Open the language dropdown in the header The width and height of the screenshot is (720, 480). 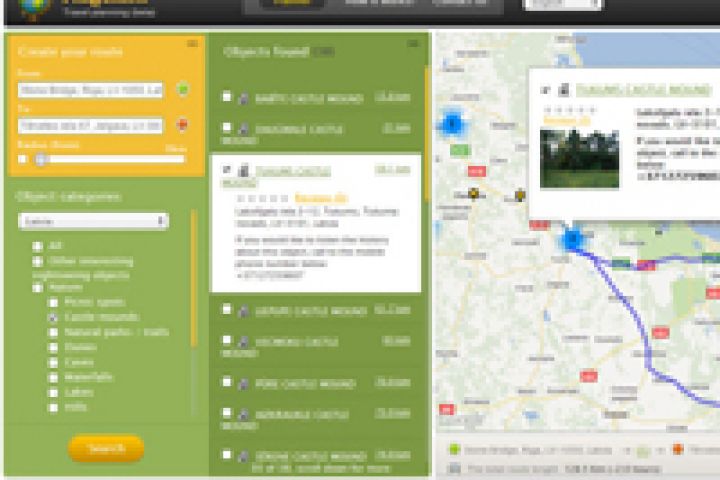(562, 4)
